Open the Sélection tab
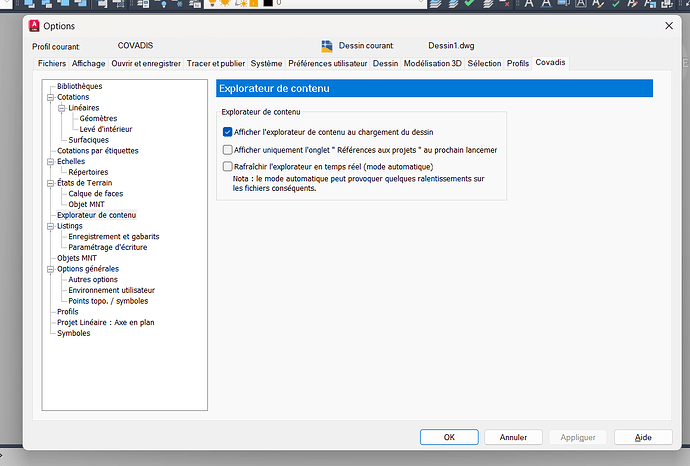690x466 pixels. click(x=484, y=63)
